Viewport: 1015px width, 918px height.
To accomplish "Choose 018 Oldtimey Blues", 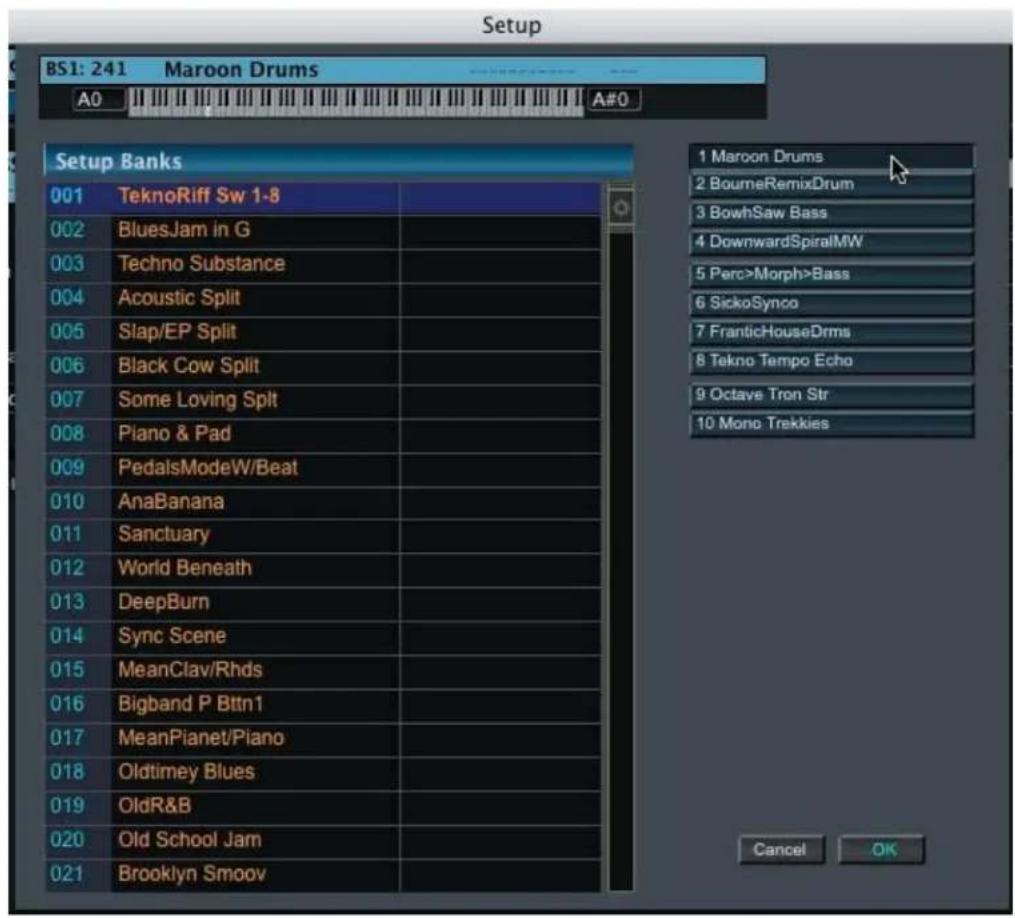I will click(322, 773).
